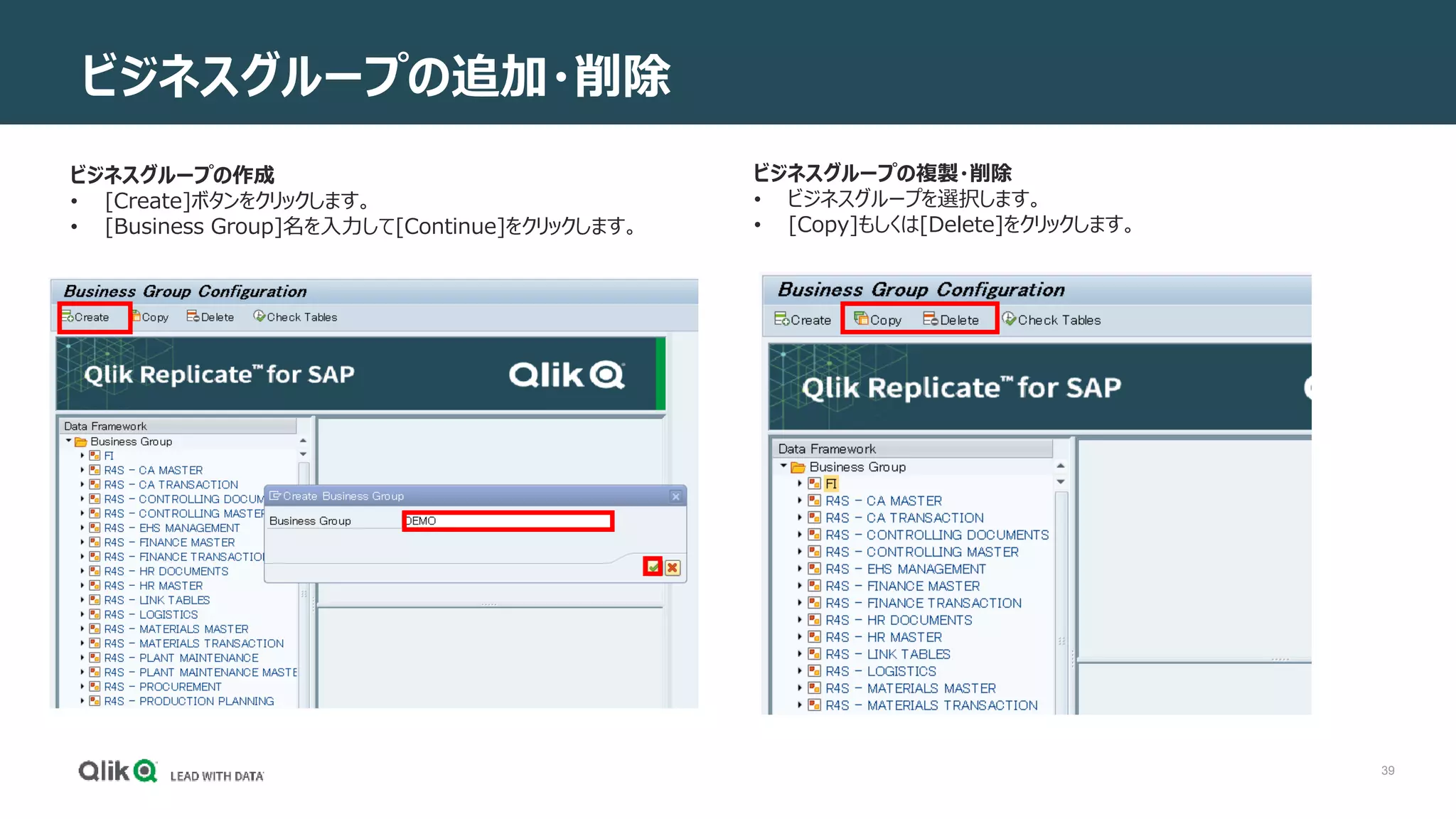Click the Qlik logo in left window banner

(567, 375)
